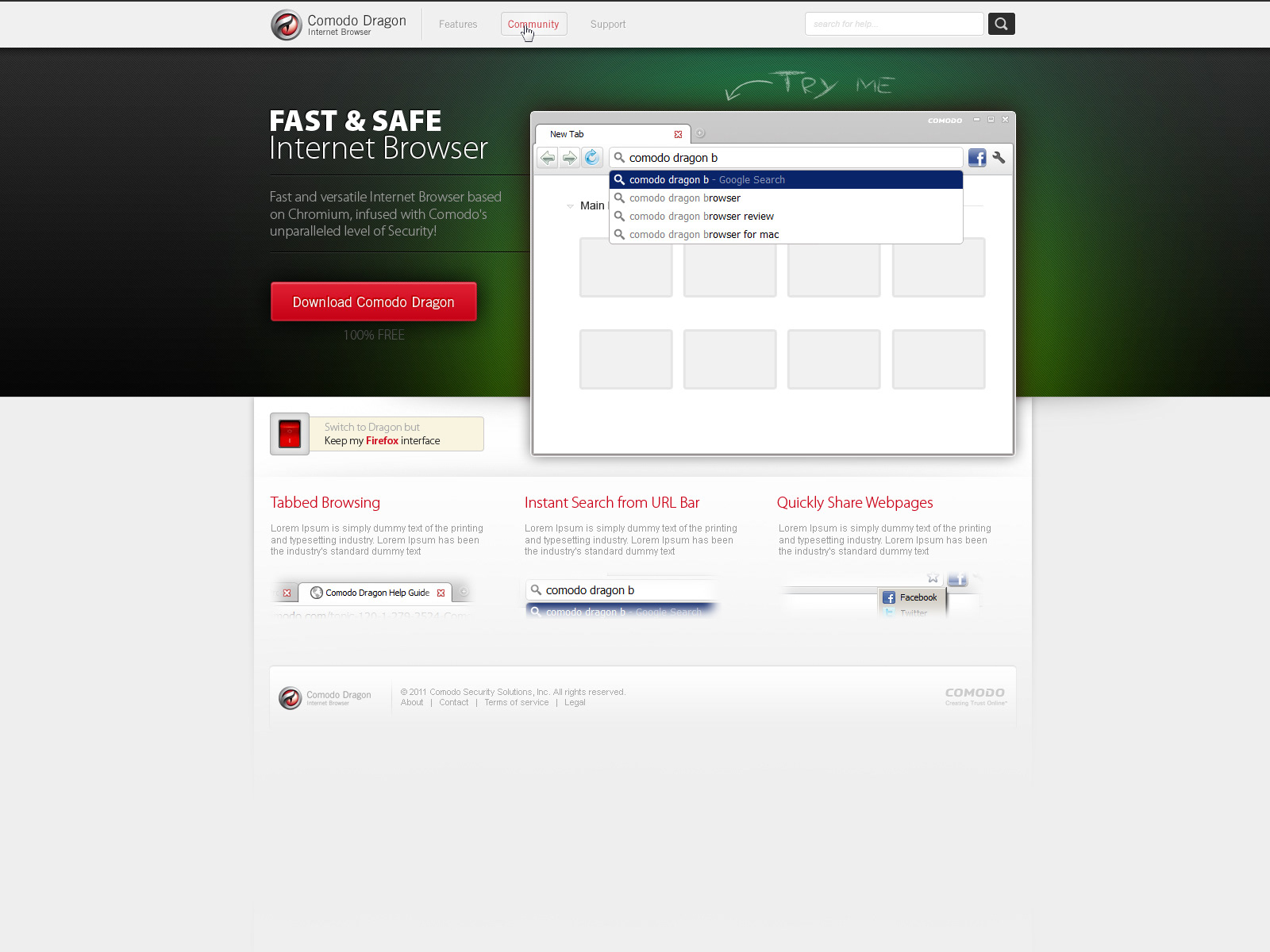This screenshot has height=952, width=1270.
Task: Maximize the demo browser window
Action: pyautogui.click(x=991, y=119)
